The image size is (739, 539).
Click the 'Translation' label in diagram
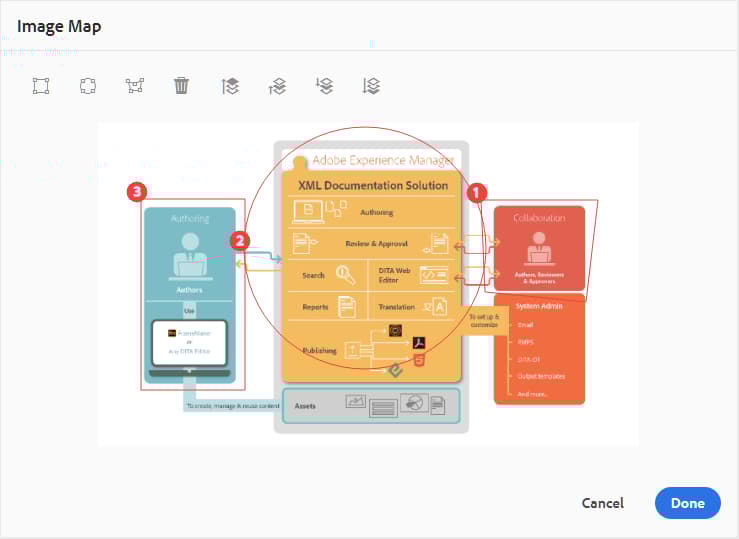[x=397, y=307]
